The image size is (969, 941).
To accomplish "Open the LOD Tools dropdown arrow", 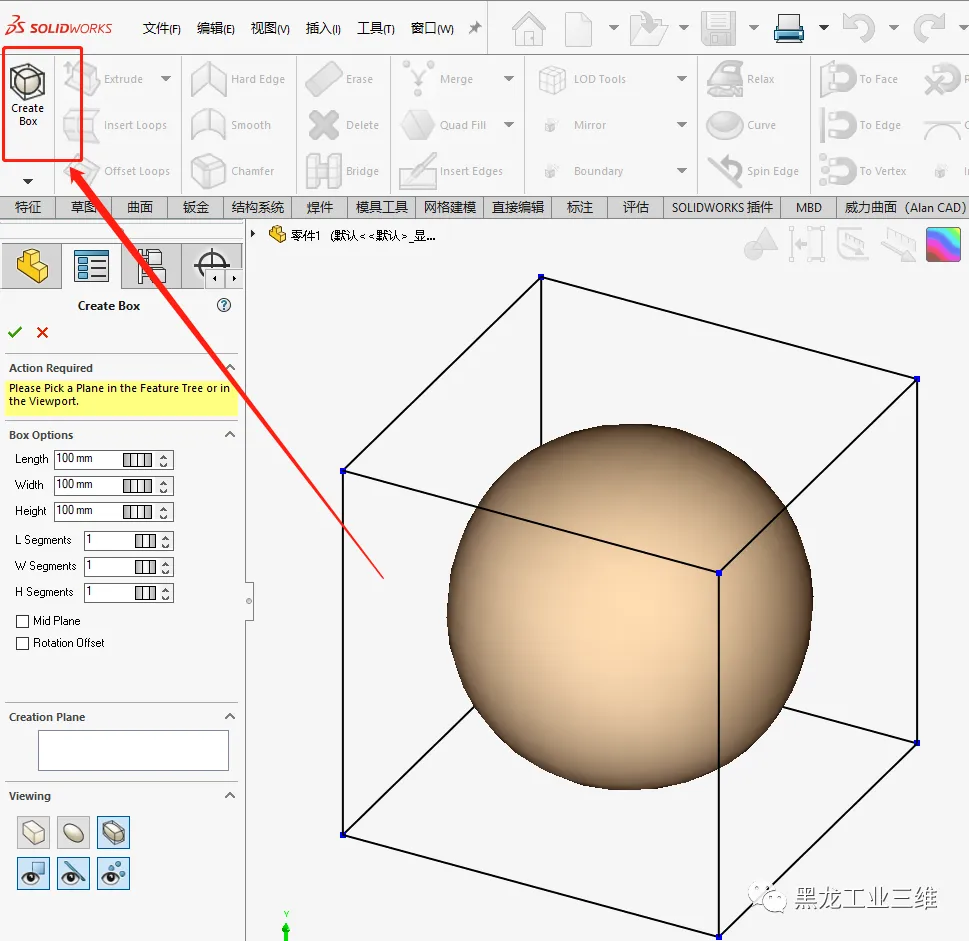I will (x=682, y=78).
